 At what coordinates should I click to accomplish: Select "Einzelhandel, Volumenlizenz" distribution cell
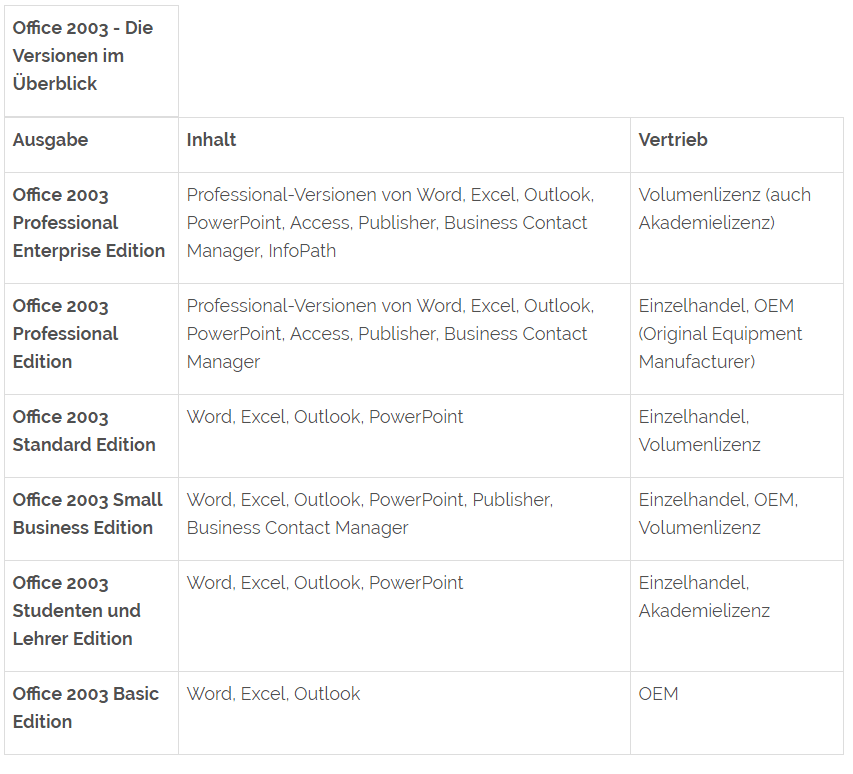(x=699, y=431)
